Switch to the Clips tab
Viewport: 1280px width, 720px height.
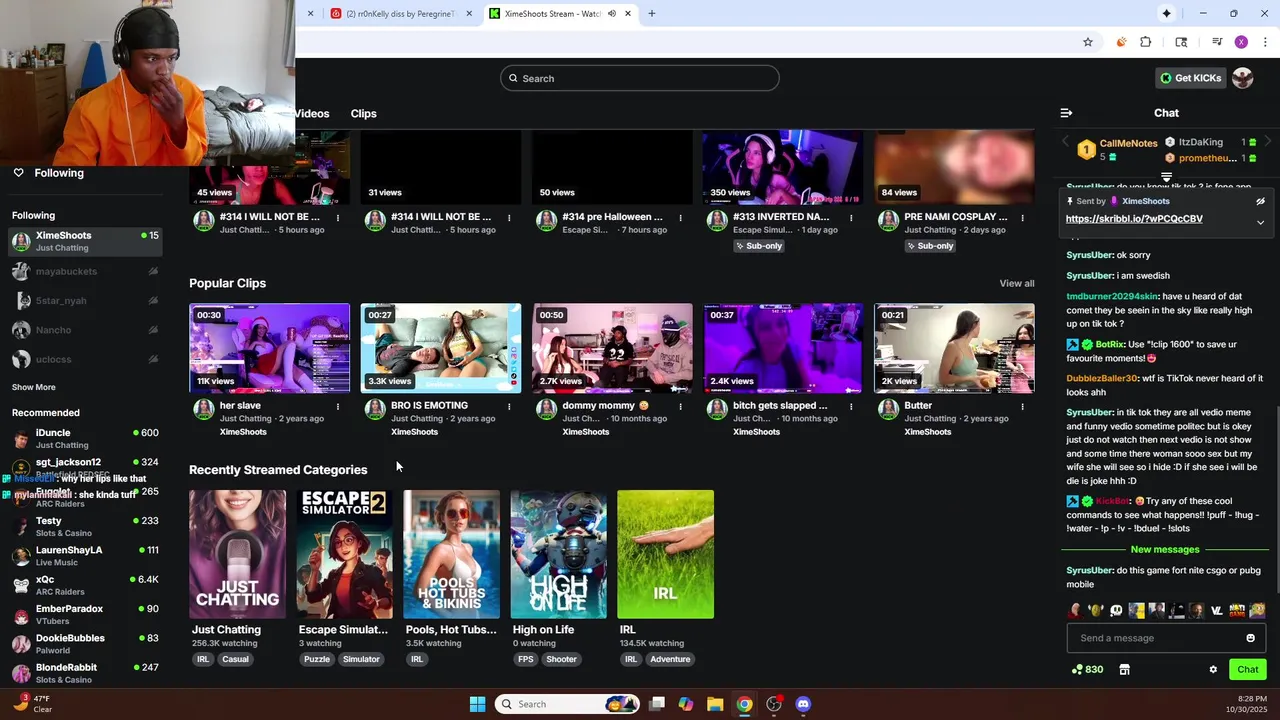coord(363,114)
